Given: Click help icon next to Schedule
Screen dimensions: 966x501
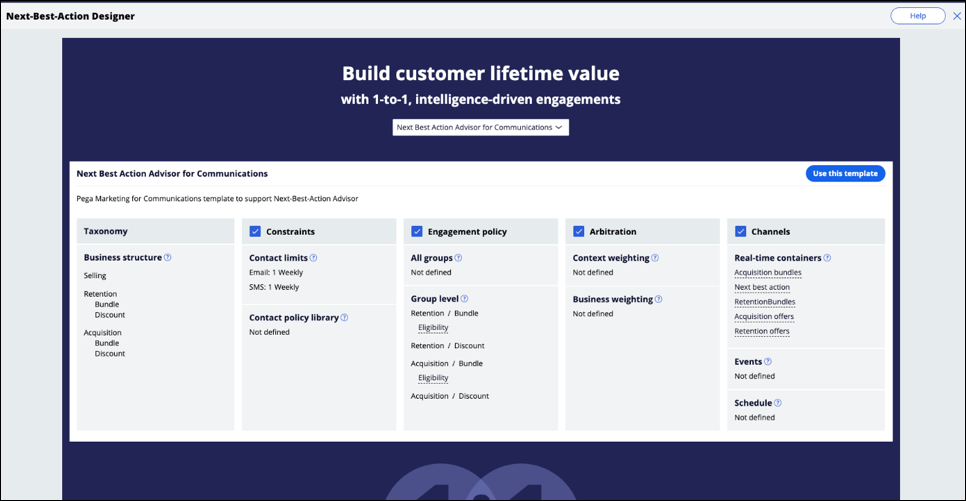Looking at the screenshot, I should 778,403.
